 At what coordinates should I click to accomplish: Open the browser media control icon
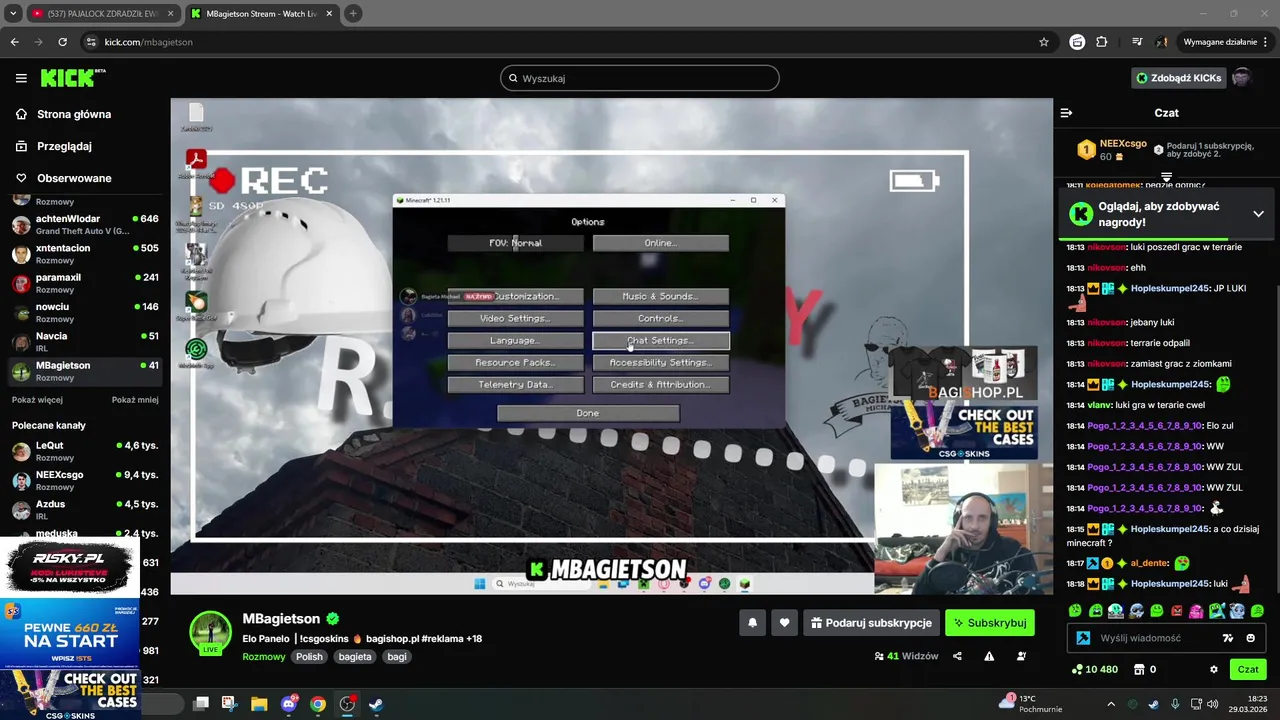coord(1137,42)
